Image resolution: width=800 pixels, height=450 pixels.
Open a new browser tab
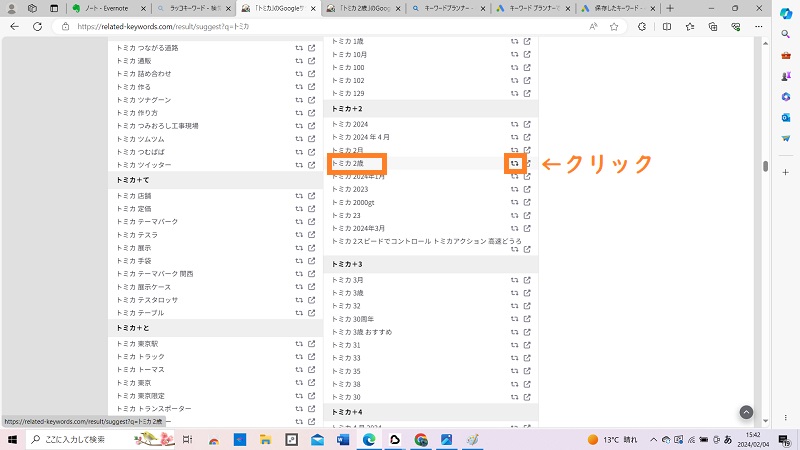tap(670, 9)
